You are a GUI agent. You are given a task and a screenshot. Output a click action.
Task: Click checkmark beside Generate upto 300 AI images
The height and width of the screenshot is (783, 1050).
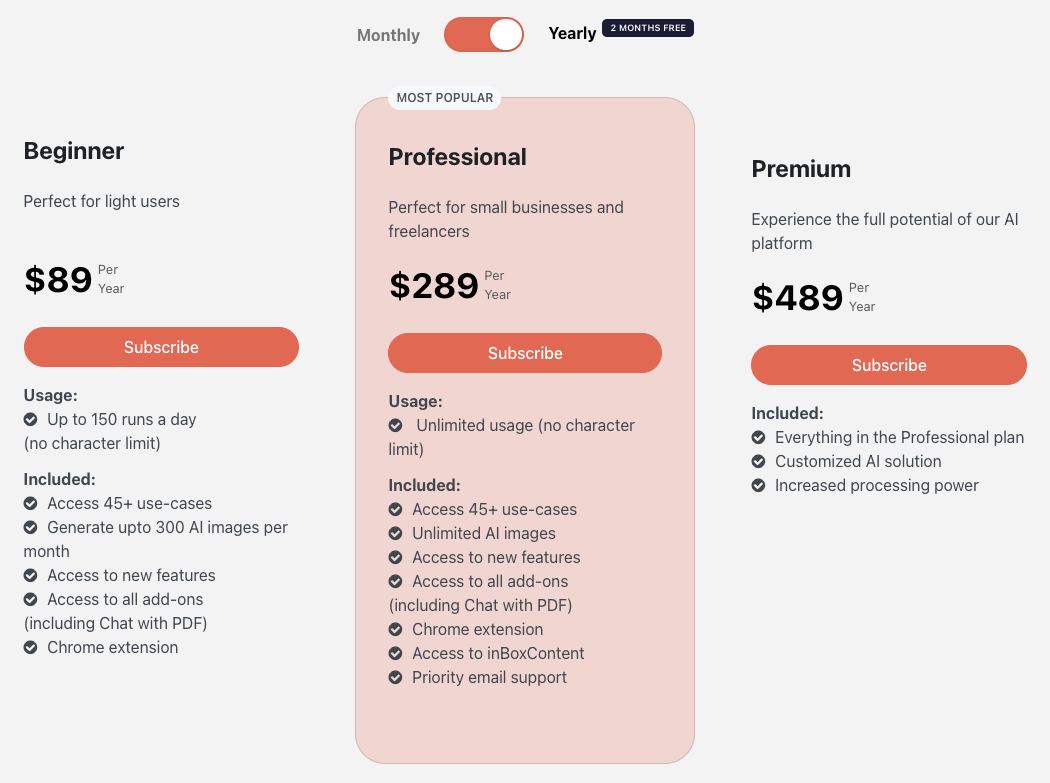tap(31, 528)
